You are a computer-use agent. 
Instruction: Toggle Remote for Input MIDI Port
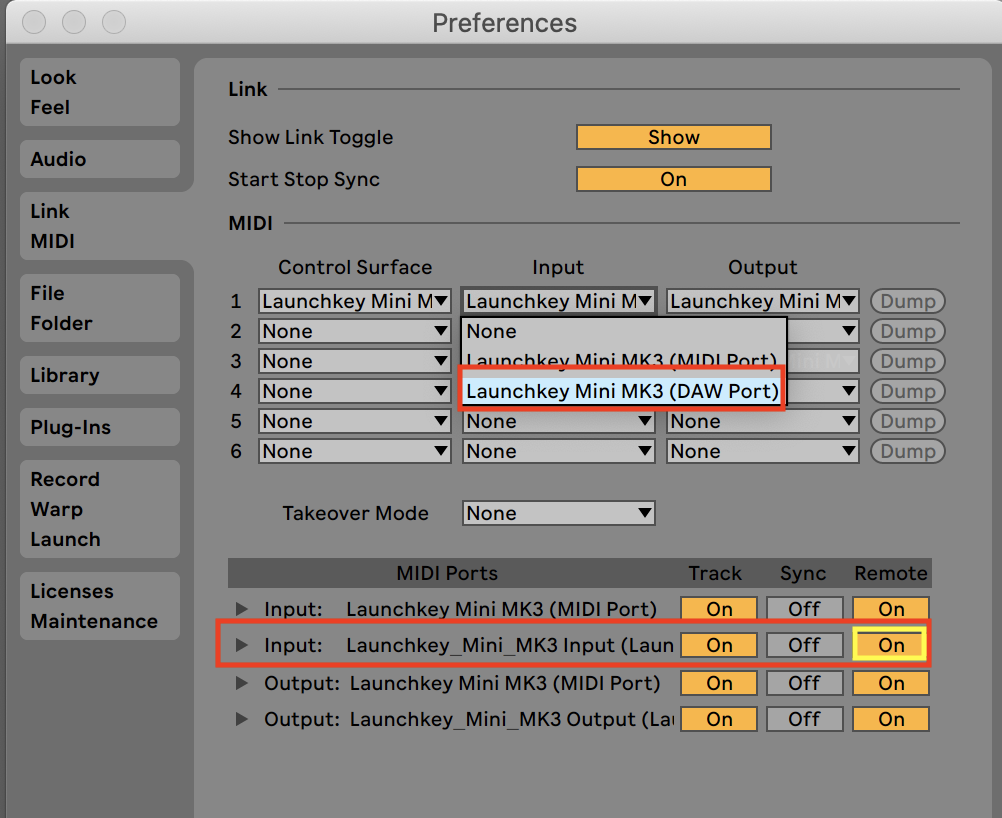tap(891, 608)
